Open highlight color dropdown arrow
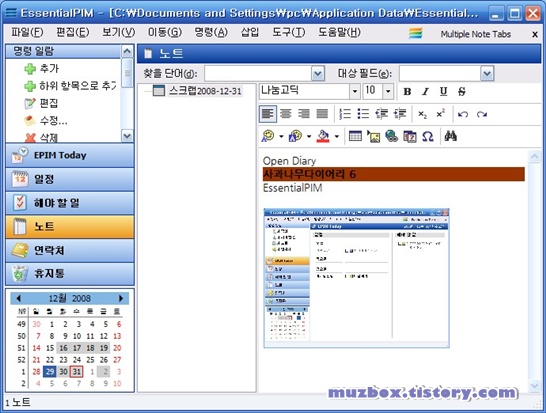The image size is (546, 413). coord(309,137)
